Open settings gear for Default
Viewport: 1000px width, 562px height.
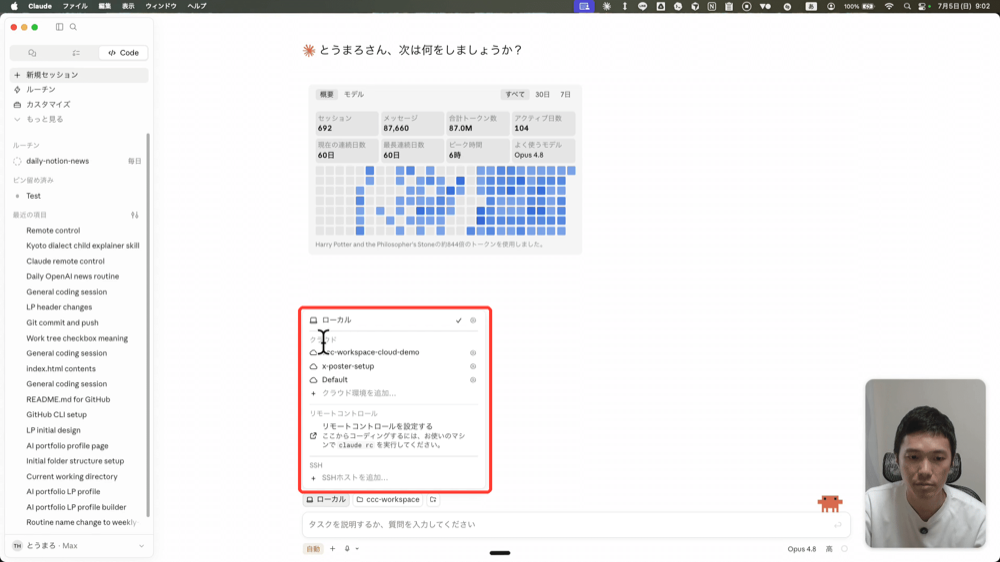473,380
